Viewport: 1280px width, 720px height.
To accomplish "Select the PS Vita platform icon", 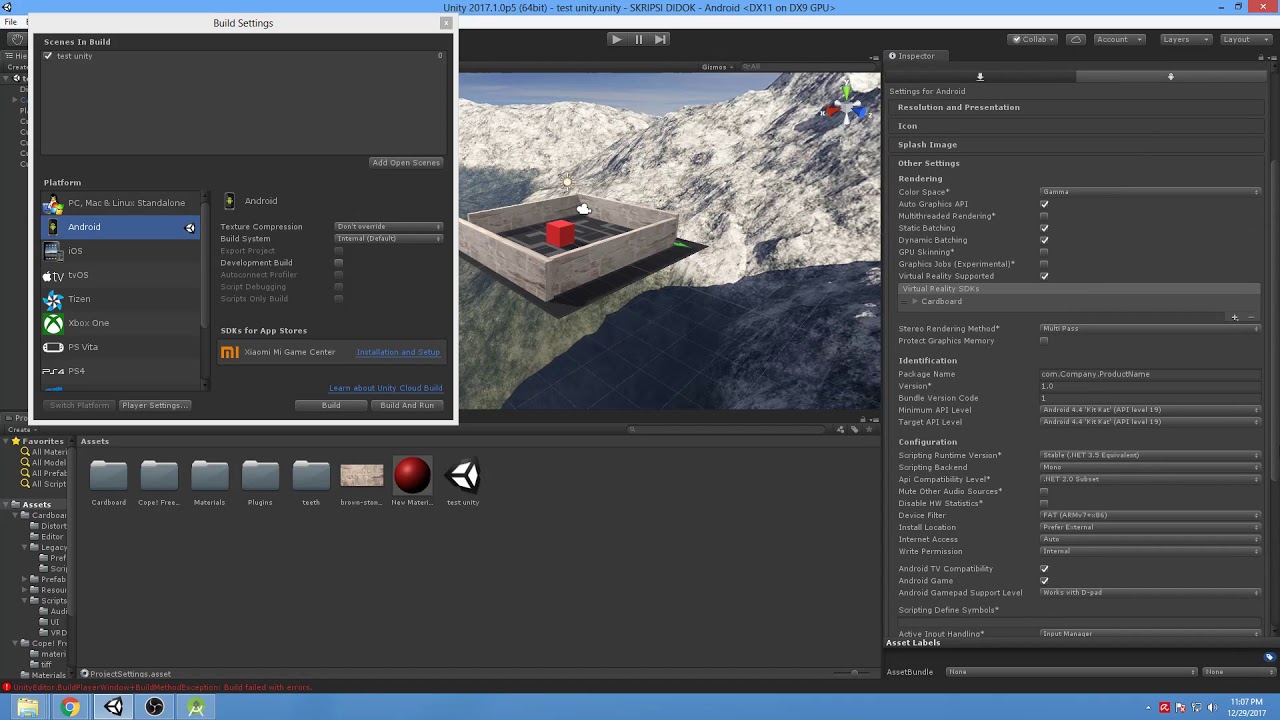I will point(53,347).
